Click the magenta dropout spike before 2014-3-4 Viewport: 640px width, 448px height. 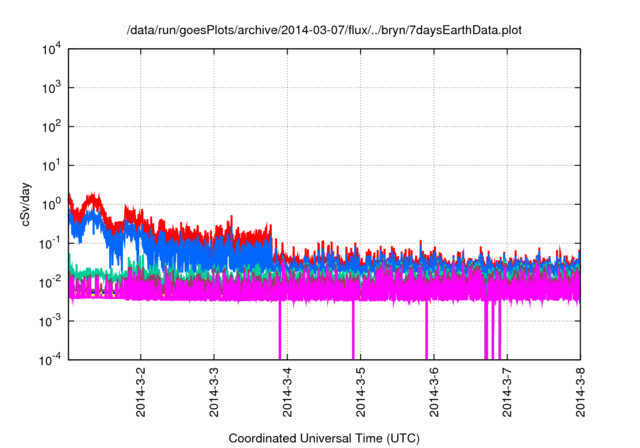click(x=280, y=330)
